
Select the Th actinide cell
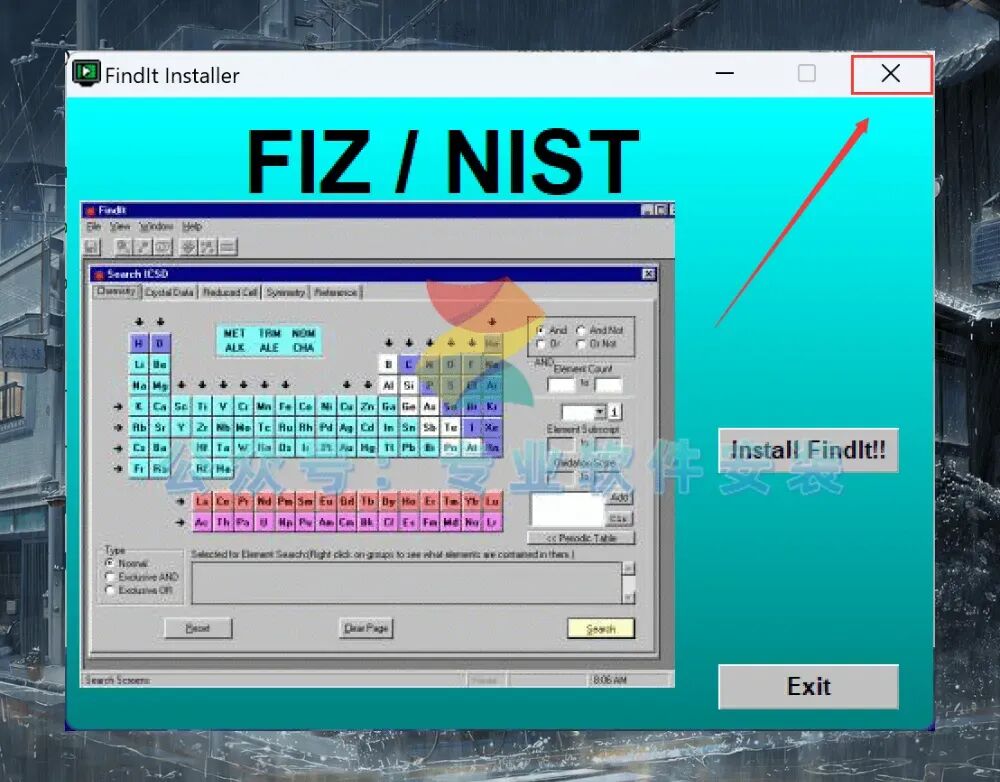223,522
